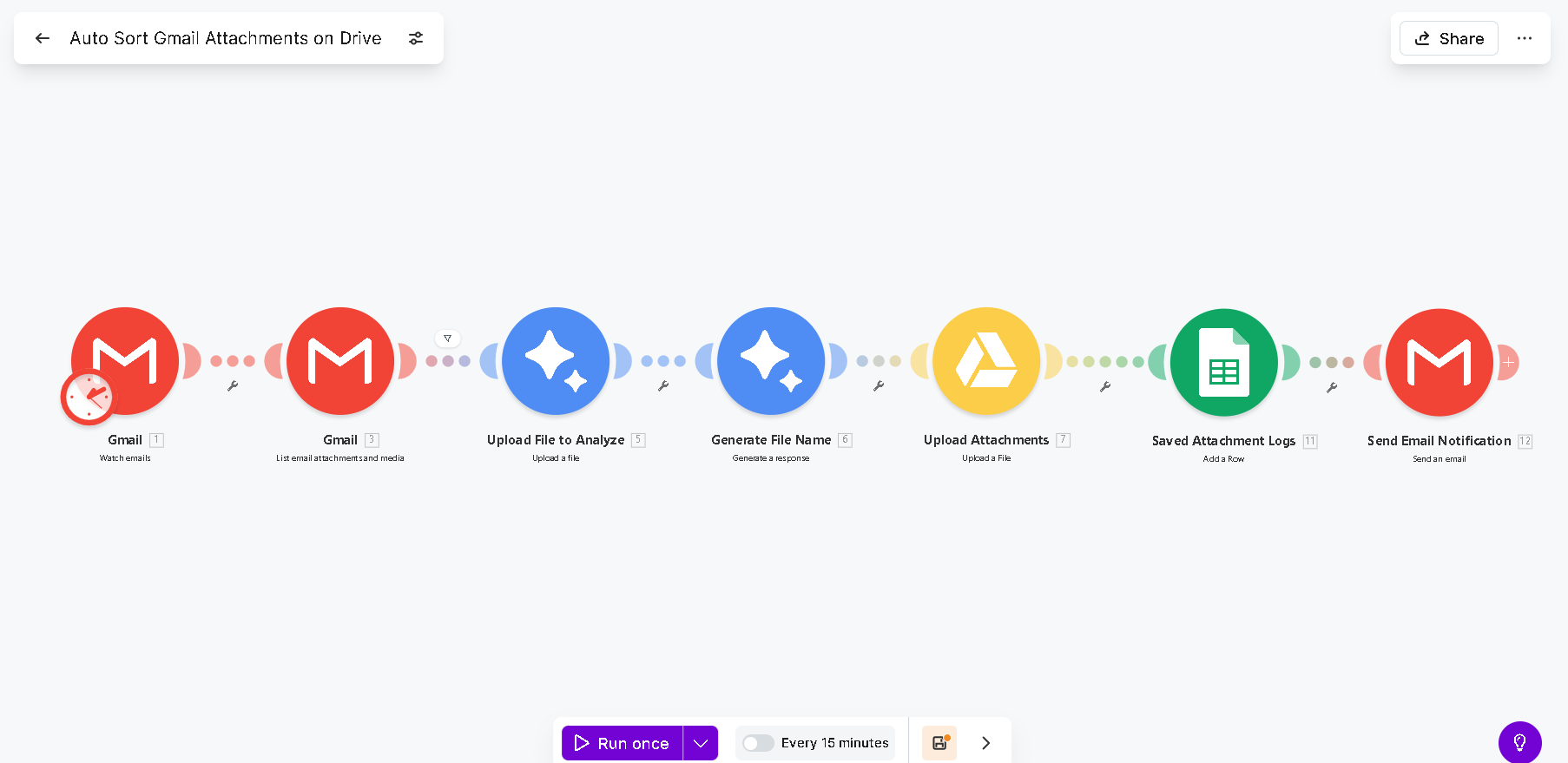This screenshot has width=1568, height=763.
Task: Open the Upload Attachments Google Drive module
Action: pos(986,361)
